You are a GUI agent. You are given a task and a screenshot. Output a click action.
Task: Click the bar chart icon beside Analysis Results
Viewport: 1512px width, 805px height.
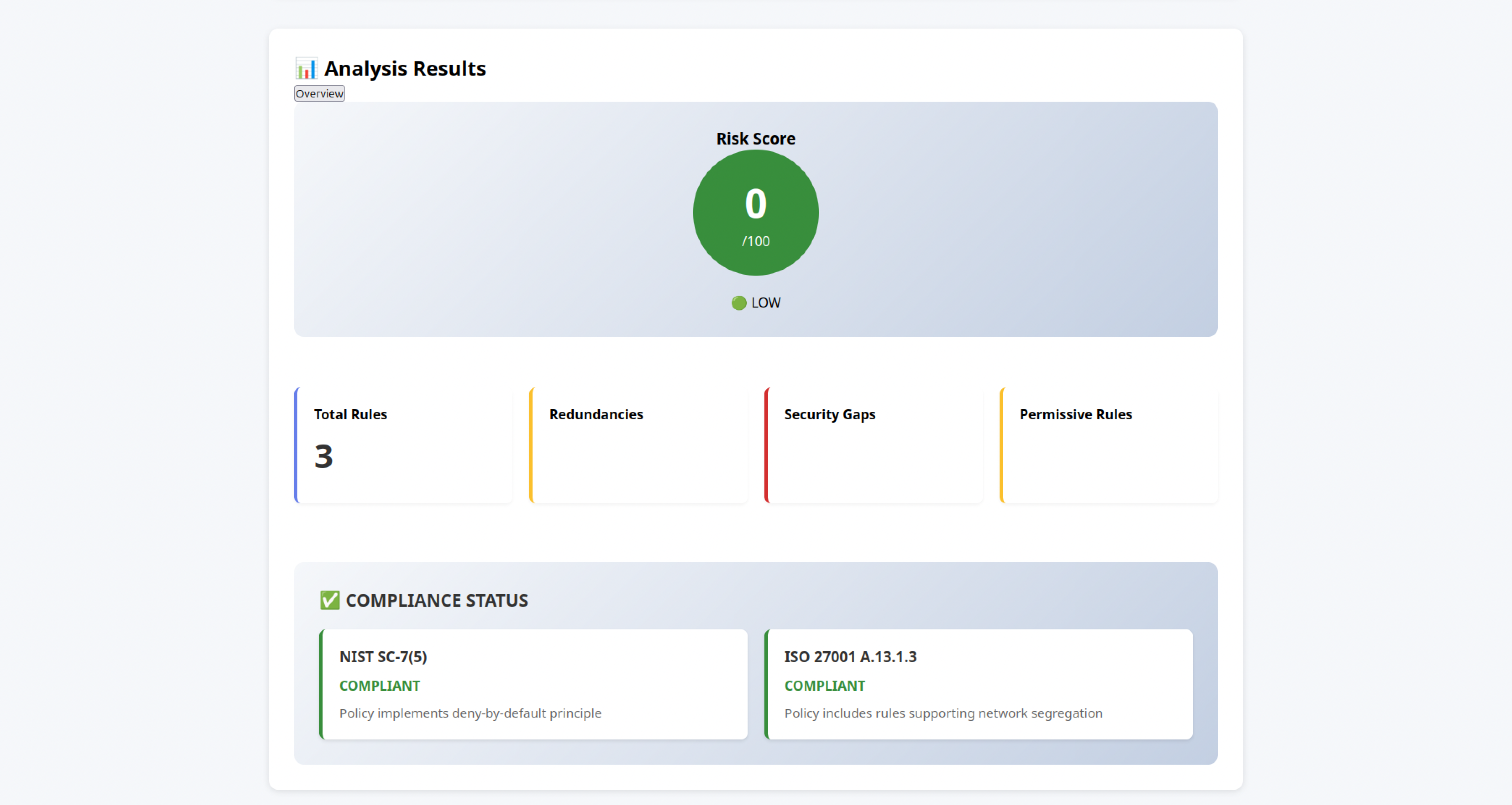(x=306, y=69)
